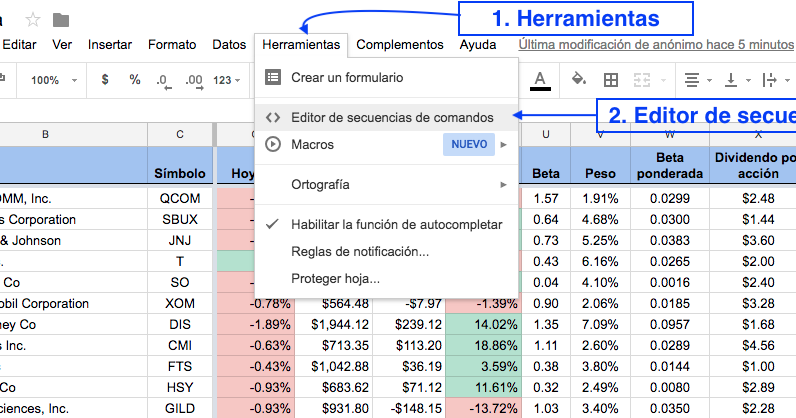
Task: Choose Proteger hoja
Action: (386, 278)
